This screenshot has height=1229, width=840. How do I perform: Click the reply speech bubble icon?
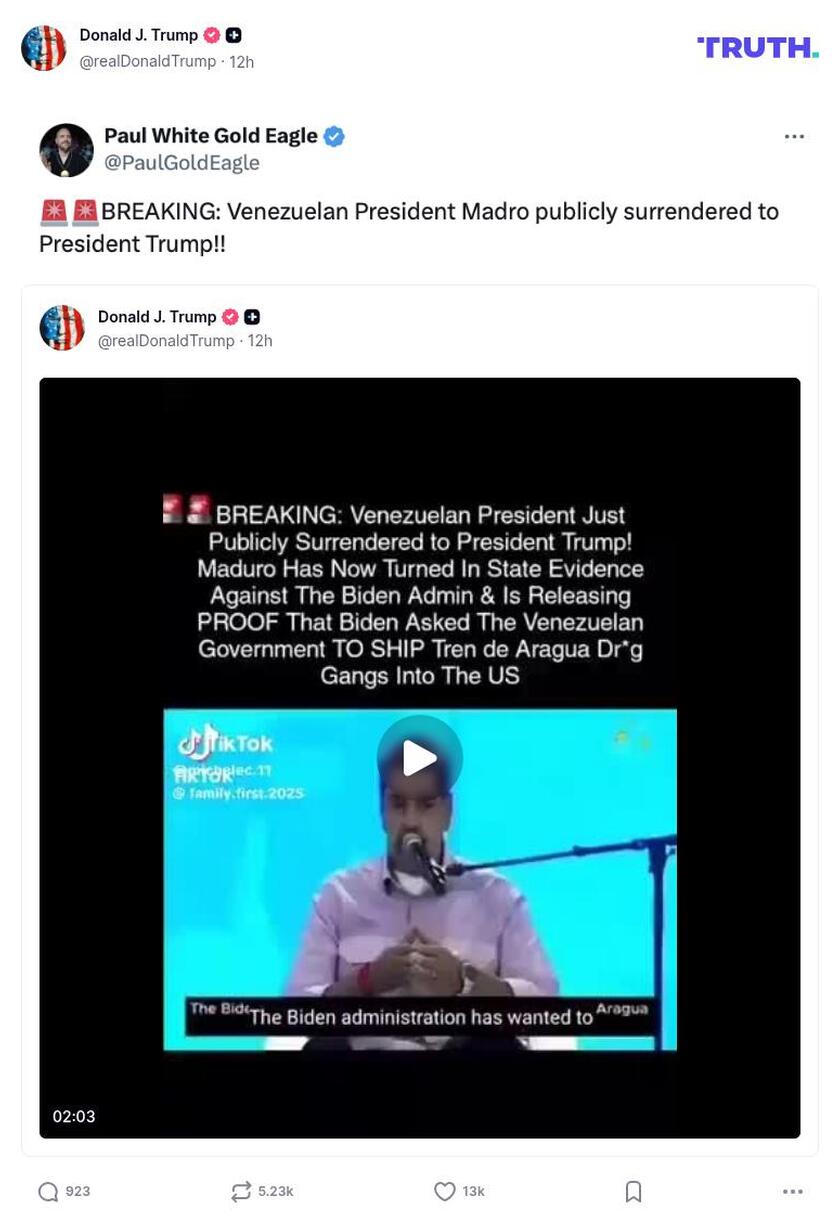coord(48,1191)
